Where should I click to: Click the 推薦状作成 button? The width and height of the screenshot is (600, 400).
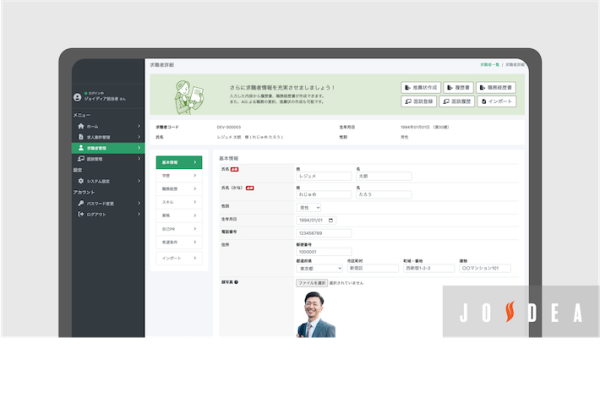(421, 87)
